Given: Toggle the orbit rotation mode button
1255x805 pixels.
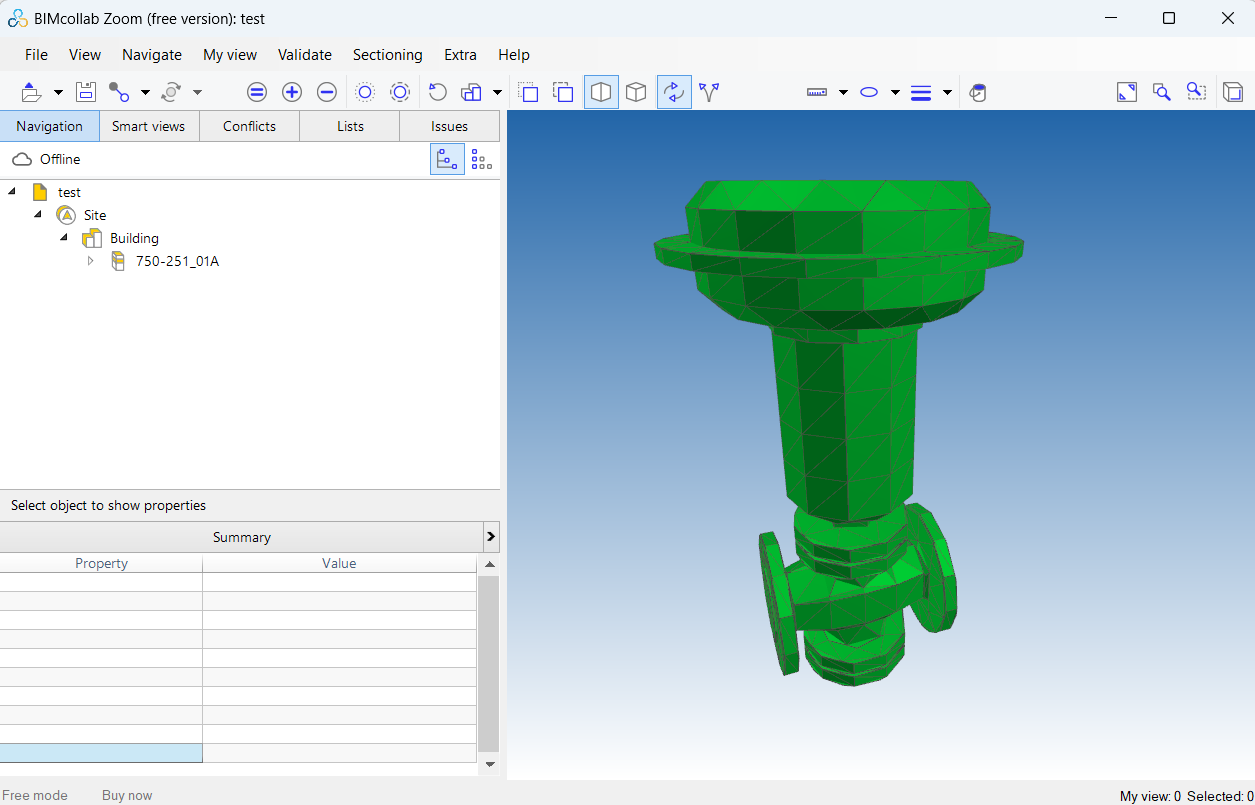Looking at the screenshot, I should tap(674, 92).
